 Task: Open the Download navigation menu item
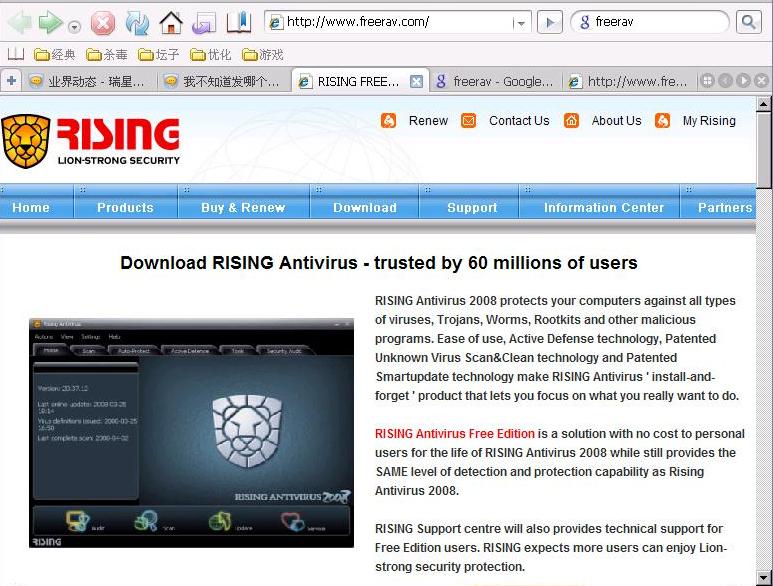[x=365, y=207]
